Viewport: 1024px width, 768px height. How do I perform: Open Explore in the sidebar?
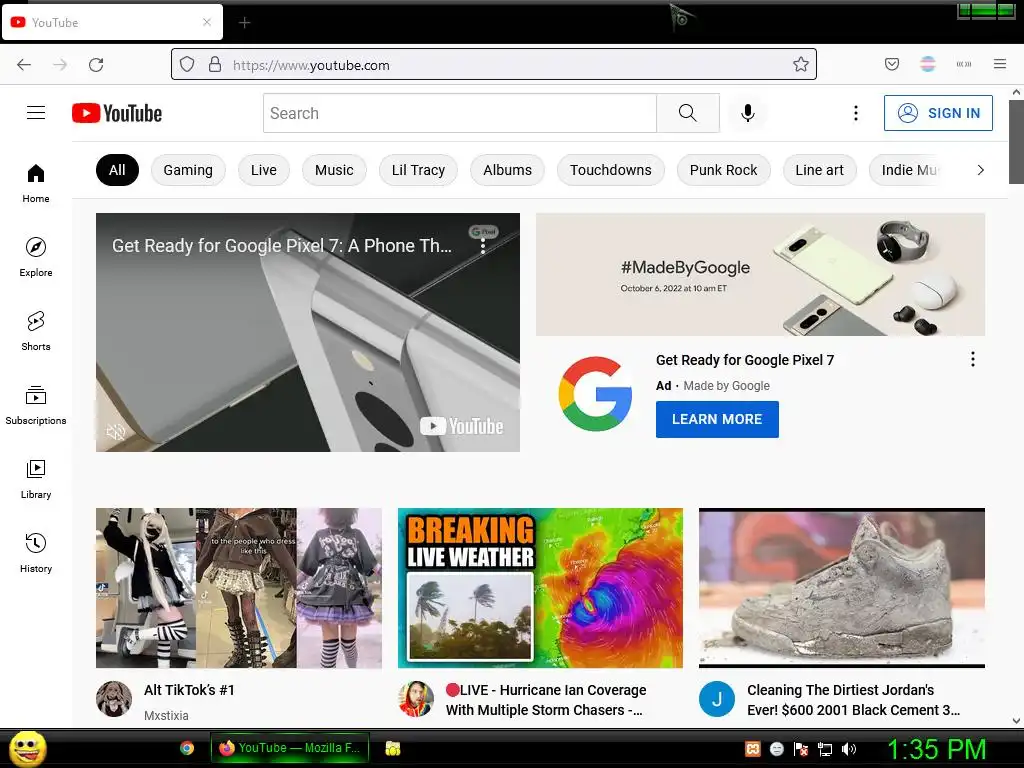[36, 257]
